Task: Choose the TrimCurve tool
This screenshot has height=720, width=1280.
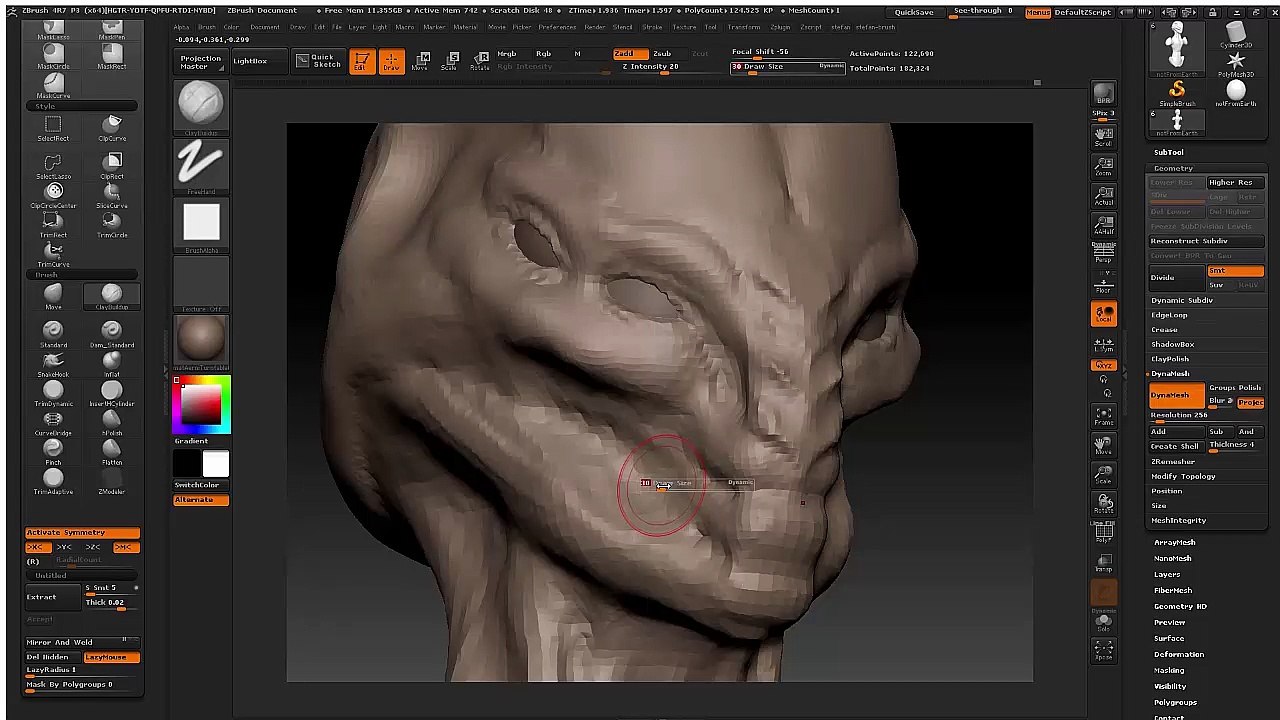Action: [x=53, y=254]
